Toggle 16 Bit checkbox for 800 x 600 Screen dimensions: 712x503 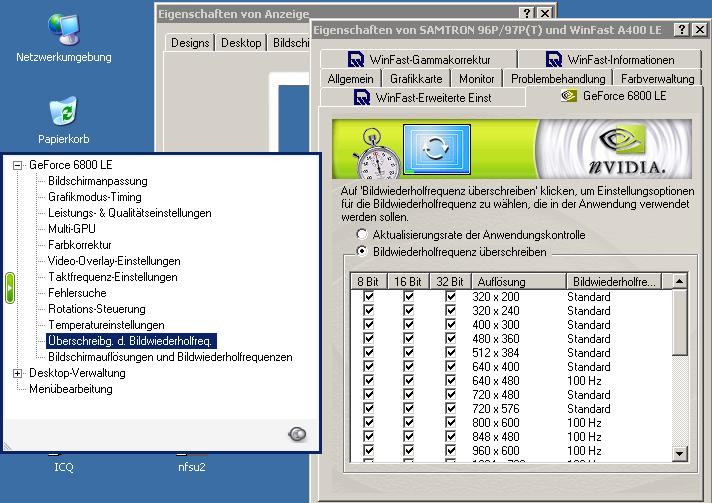409,422
